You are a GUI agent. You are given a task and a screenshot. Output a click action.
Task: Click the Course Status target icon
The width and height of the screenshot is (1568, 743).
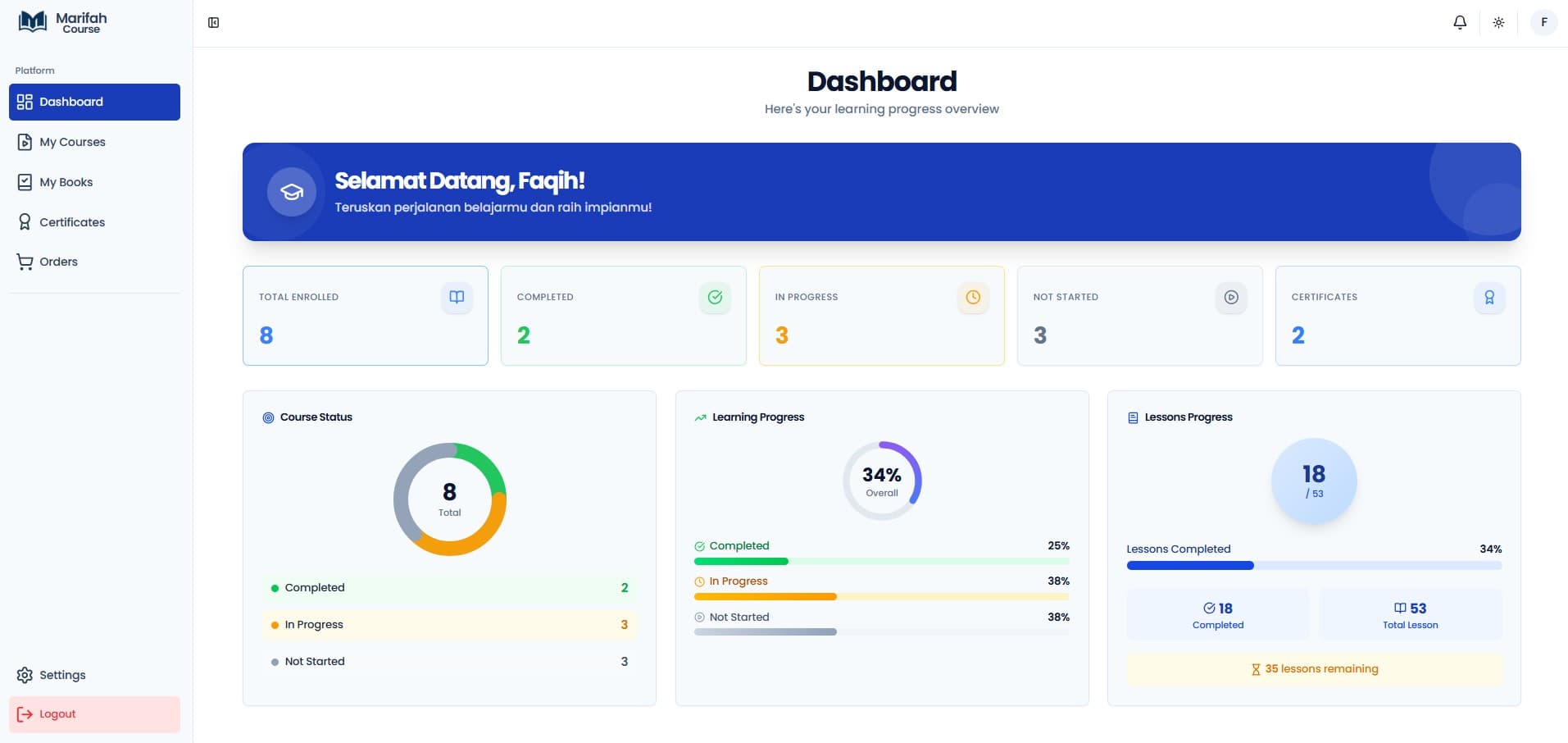point(268,417)
